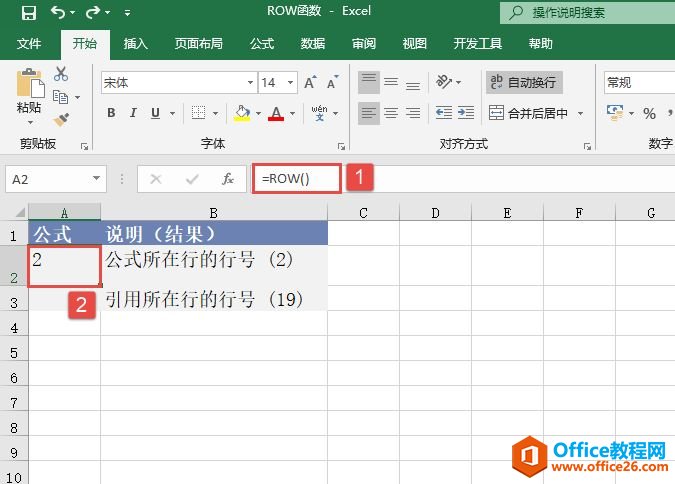Open the 文件 menu tab

click(29, 43)
